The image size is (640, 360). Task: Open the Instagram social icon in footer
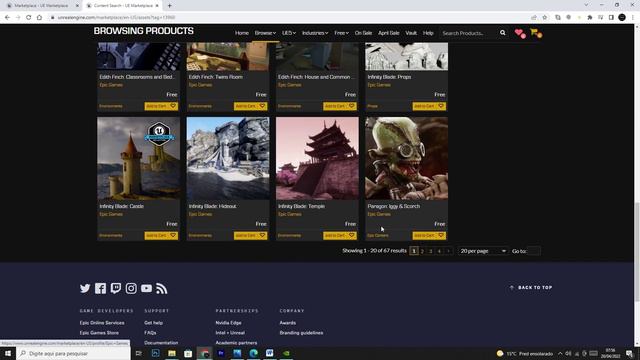pyautogui.click(x=131, y=288)
